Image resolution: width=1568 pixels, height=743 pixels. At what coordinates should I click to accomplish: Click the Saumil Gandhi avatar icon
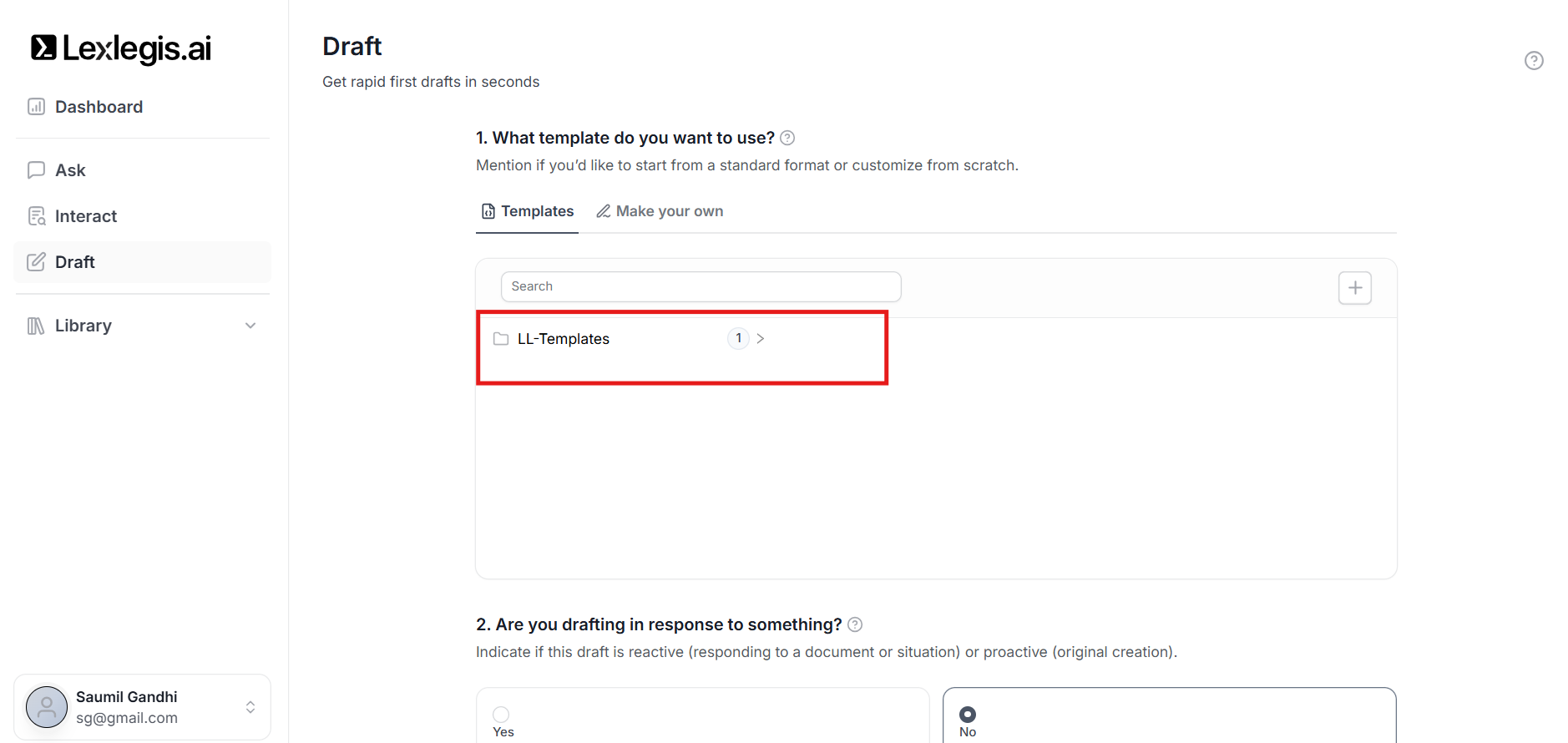47,707
